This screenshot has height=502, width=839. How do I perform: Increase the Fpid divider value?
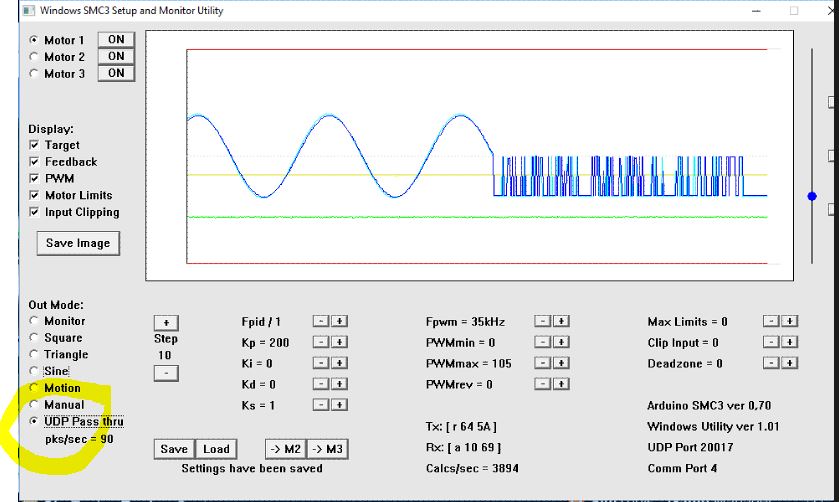[x=339, y=321]
